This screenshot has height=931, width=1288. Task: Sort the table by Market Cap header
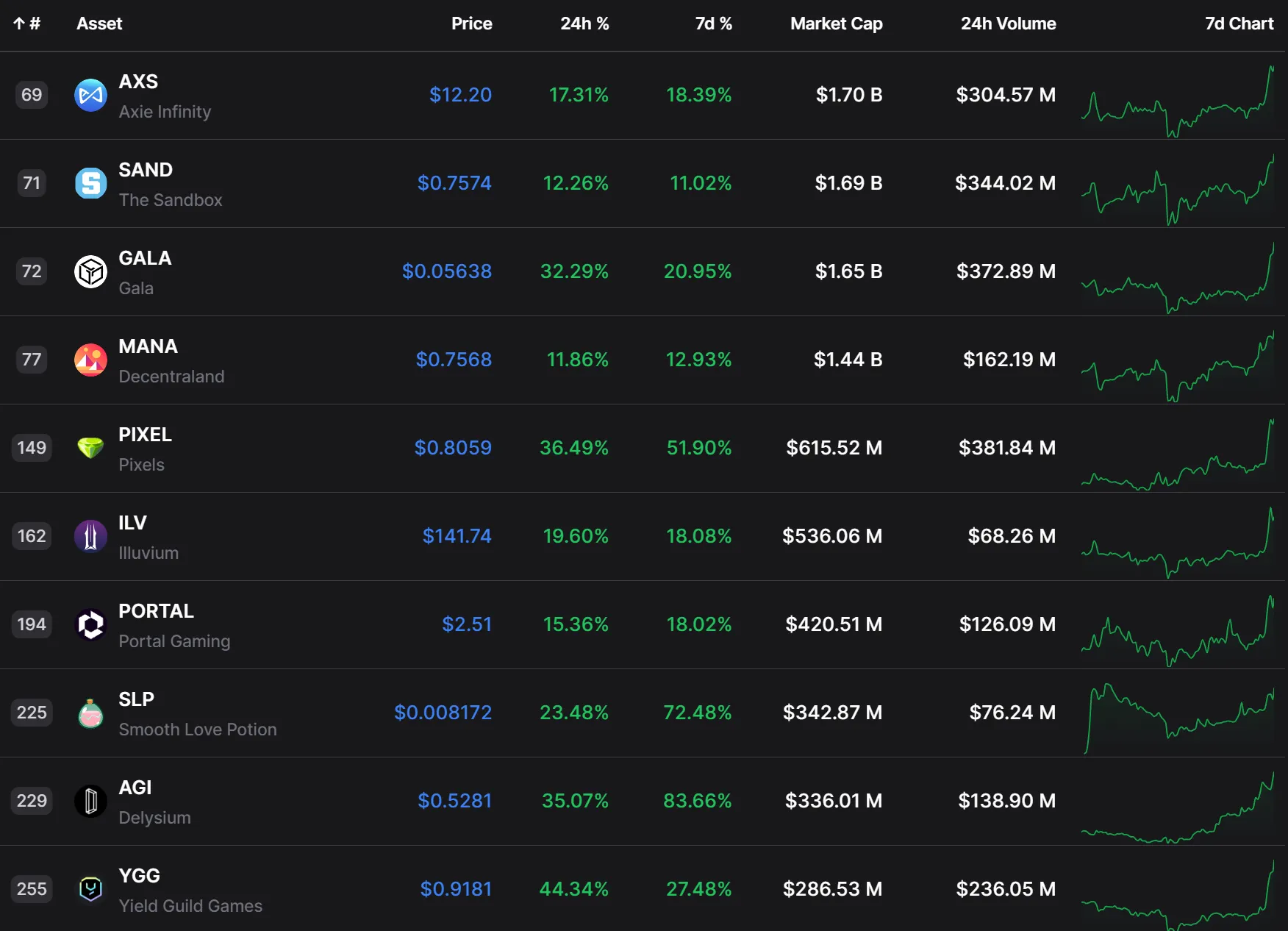click(836, 24)
